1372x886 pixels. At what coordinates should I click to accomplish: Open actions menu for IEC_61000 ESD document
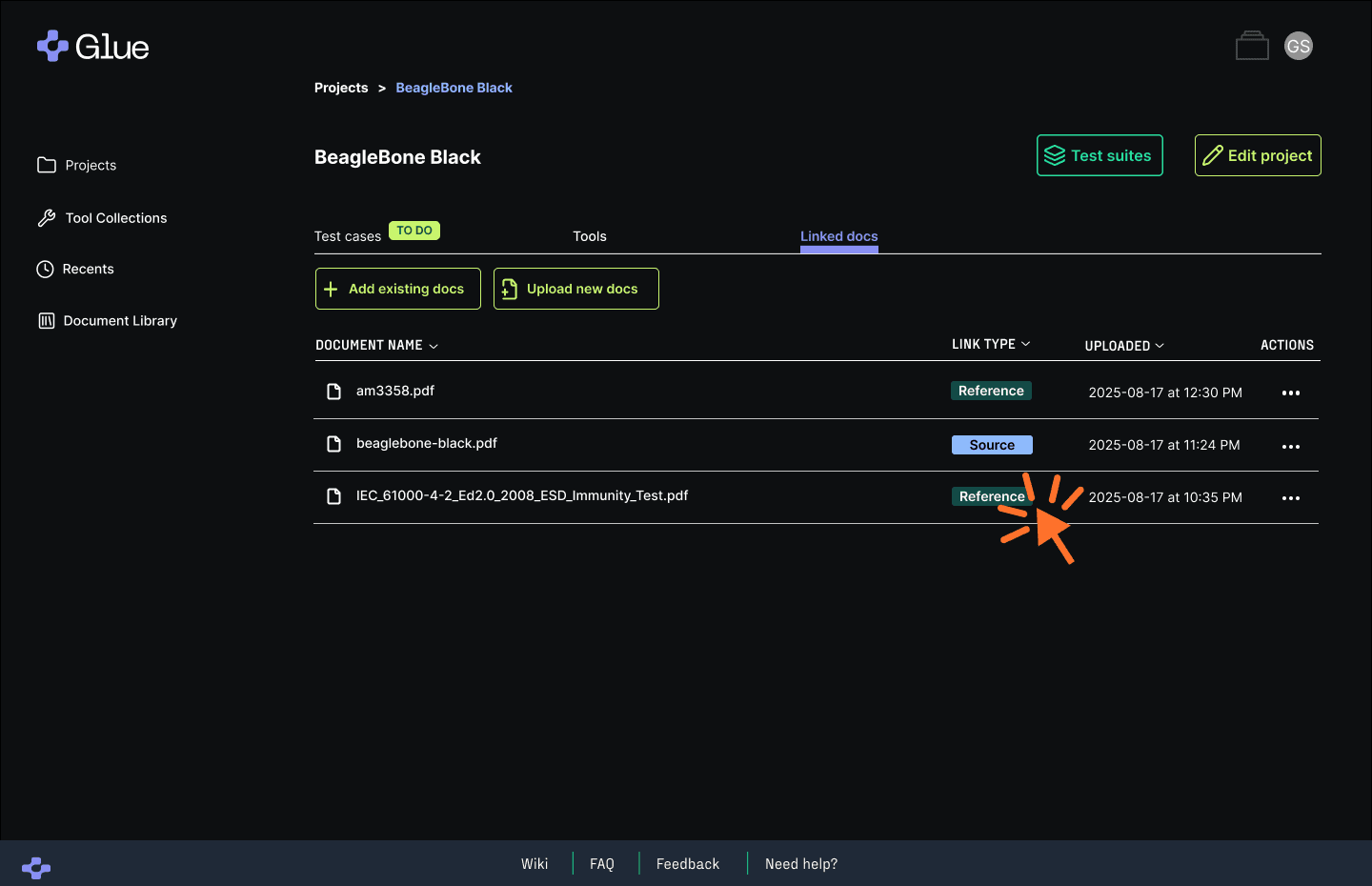point(1291,498)
